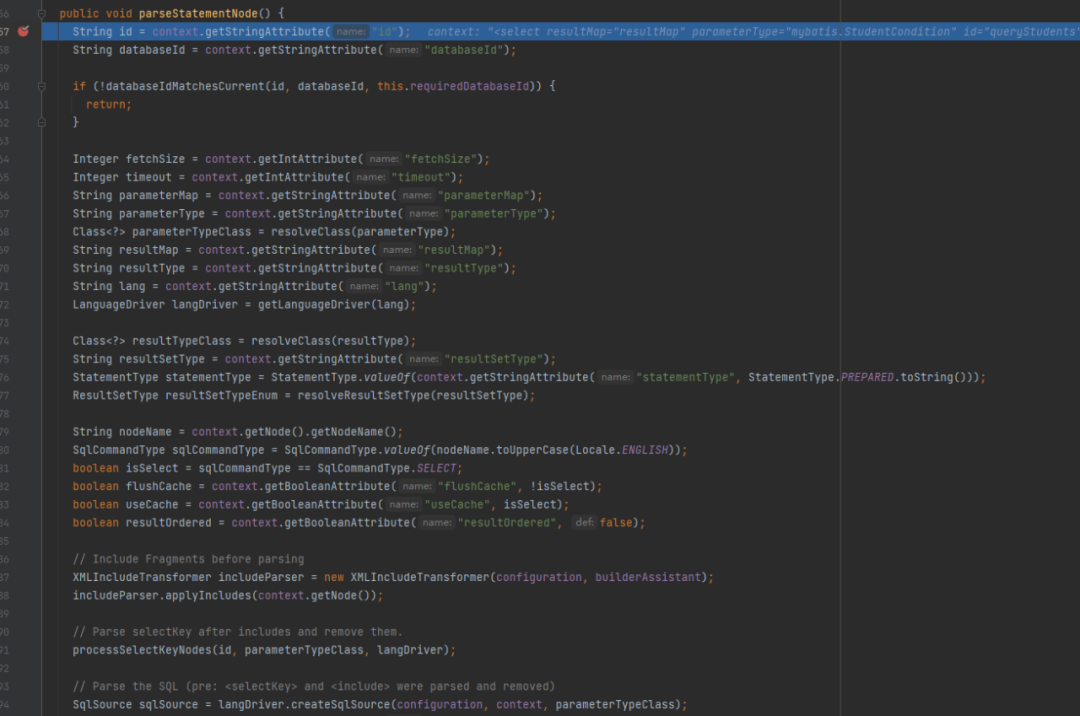Click the "name:" hint before "id"
This screenshot has width=1080, height=716.
click(350, 32)
